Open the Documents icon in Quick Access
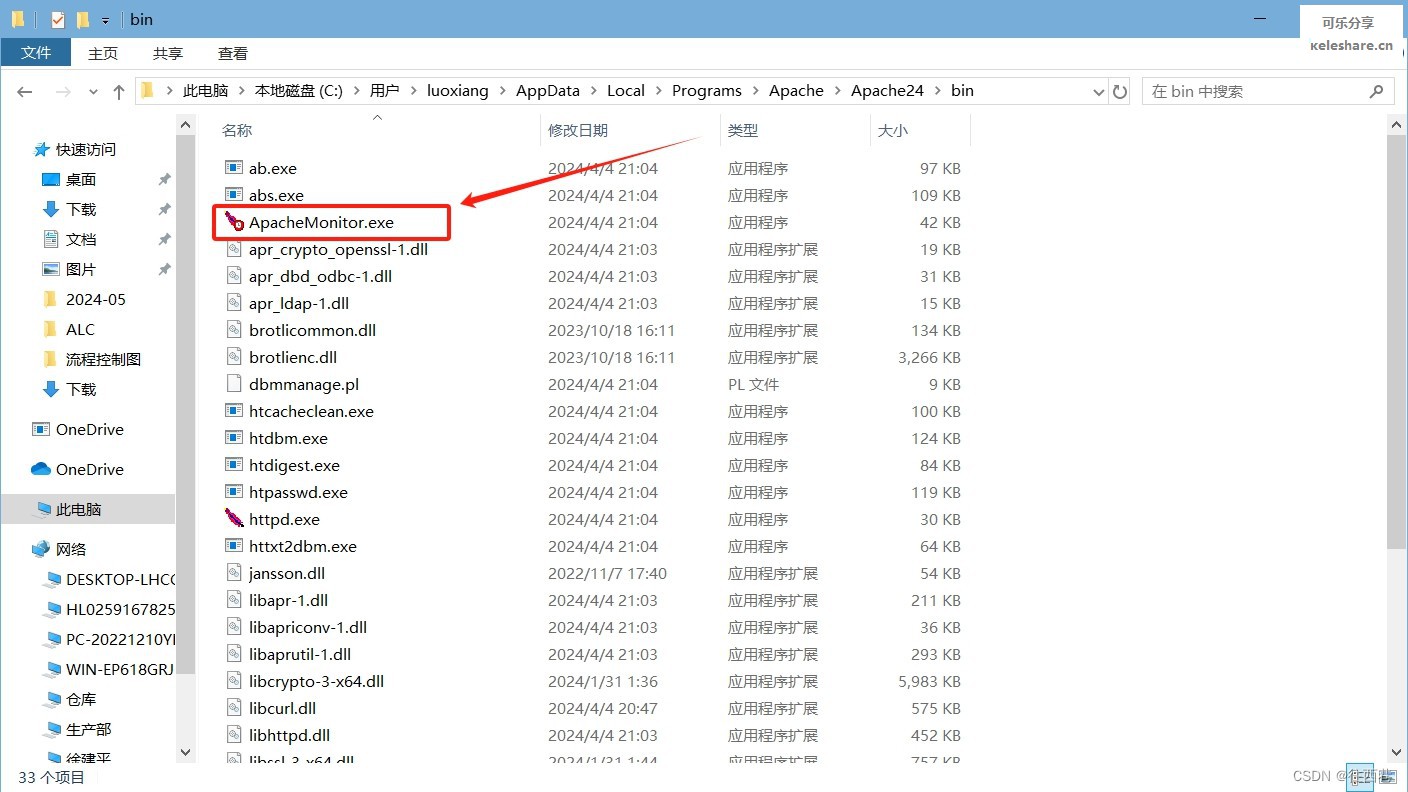The height and width of the screenshot is (792, 1408). click(51, 239)
